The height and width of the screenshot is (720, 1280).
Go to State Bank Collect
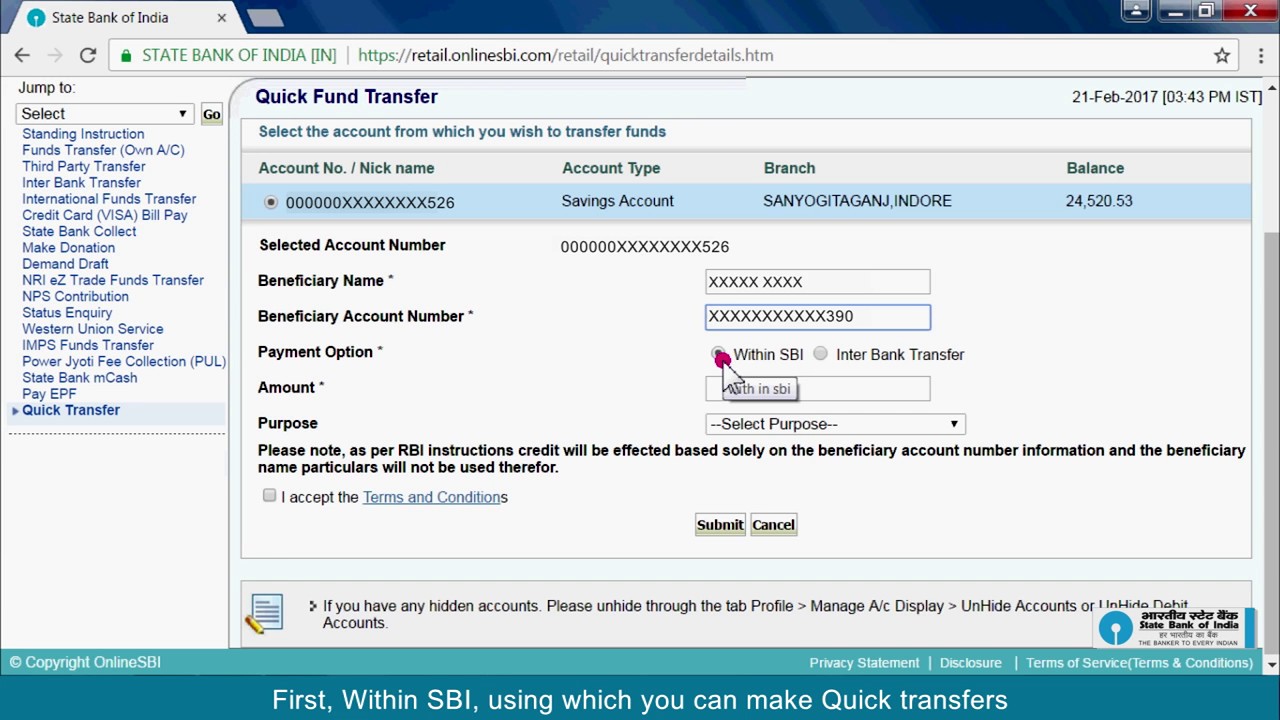point(79,231)
